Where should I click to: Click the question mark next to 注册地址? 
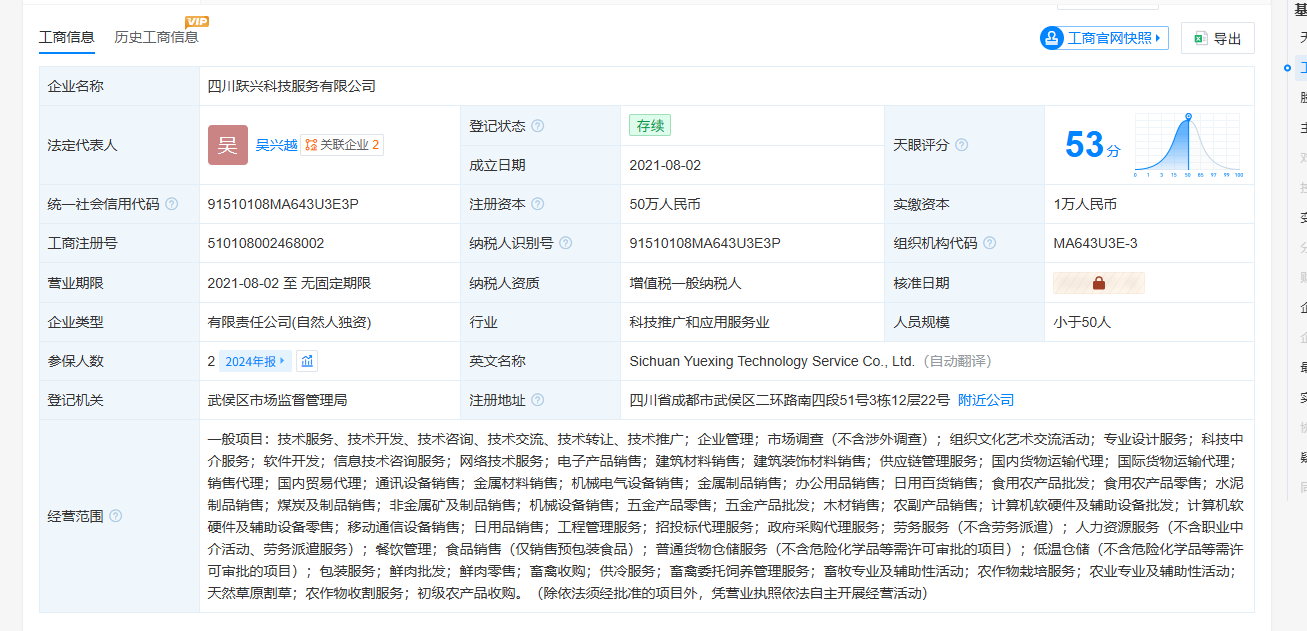(x=538, y=400)
